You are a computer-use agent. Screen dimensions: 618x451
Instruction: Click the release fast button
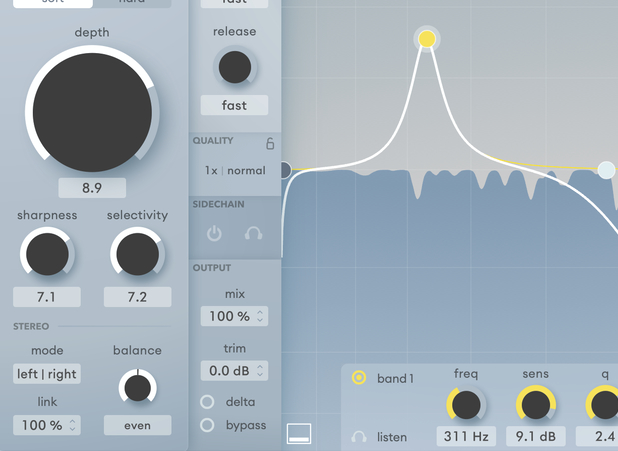click(x=234, y=105)
